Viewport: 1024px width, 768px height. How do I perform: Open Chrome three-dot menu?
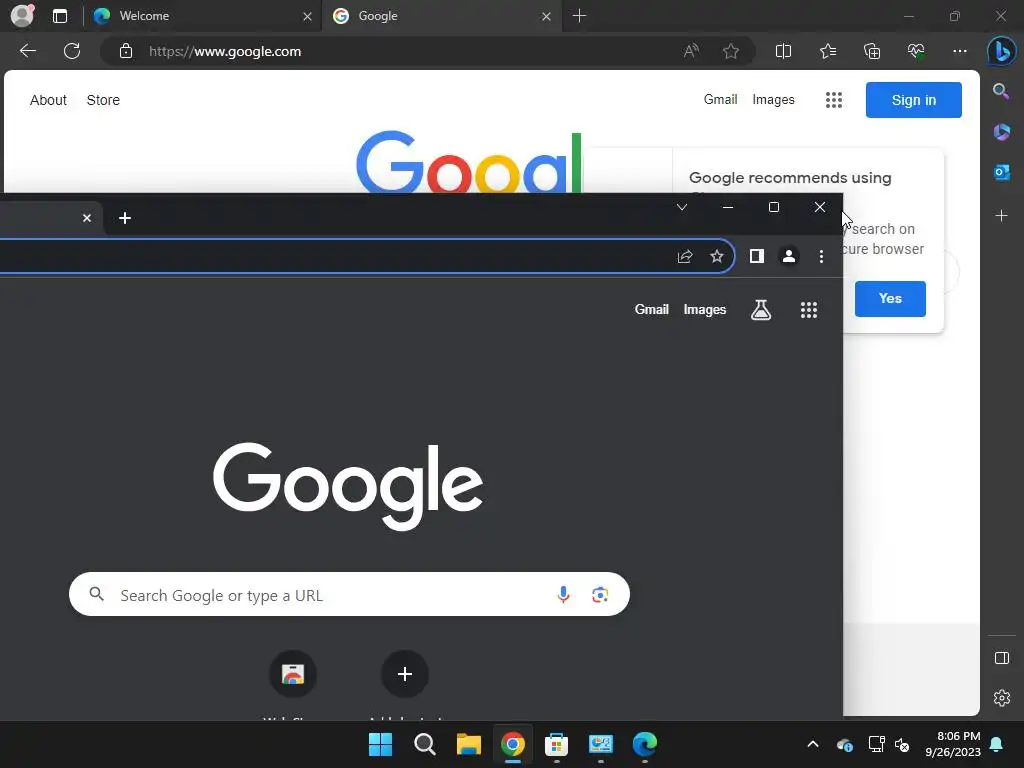(x=821, y=256)
